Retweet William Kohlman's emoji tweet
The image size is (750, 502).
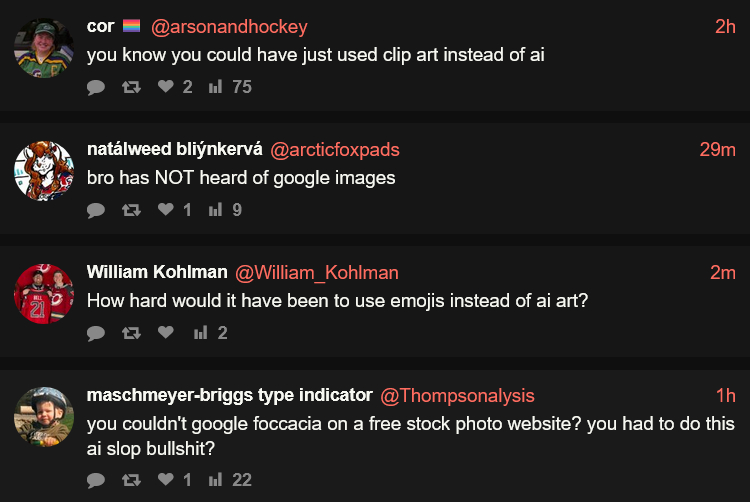(x=130, y=333)
